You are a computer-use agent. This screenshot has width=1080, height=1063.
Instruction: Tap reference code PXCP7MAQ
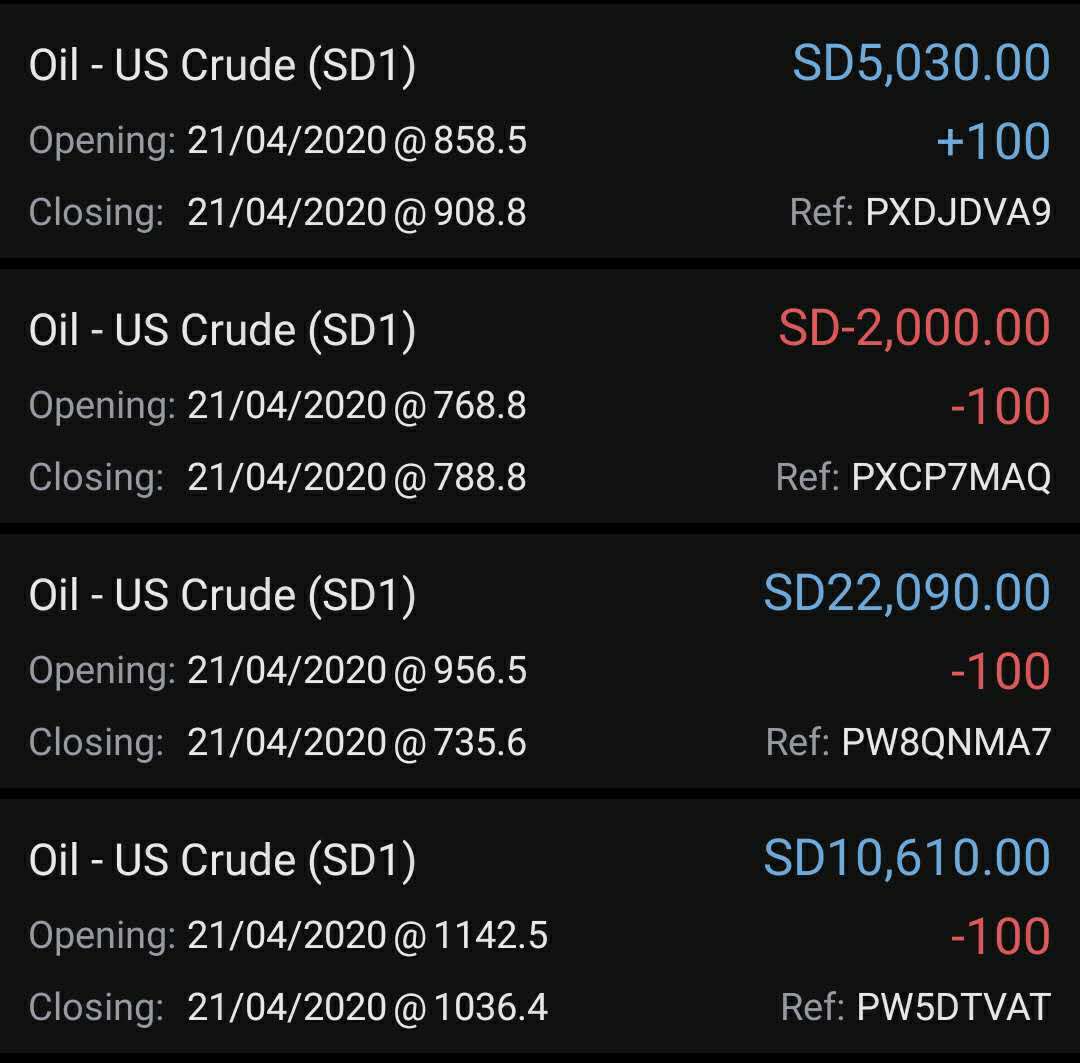pos(950,477)
